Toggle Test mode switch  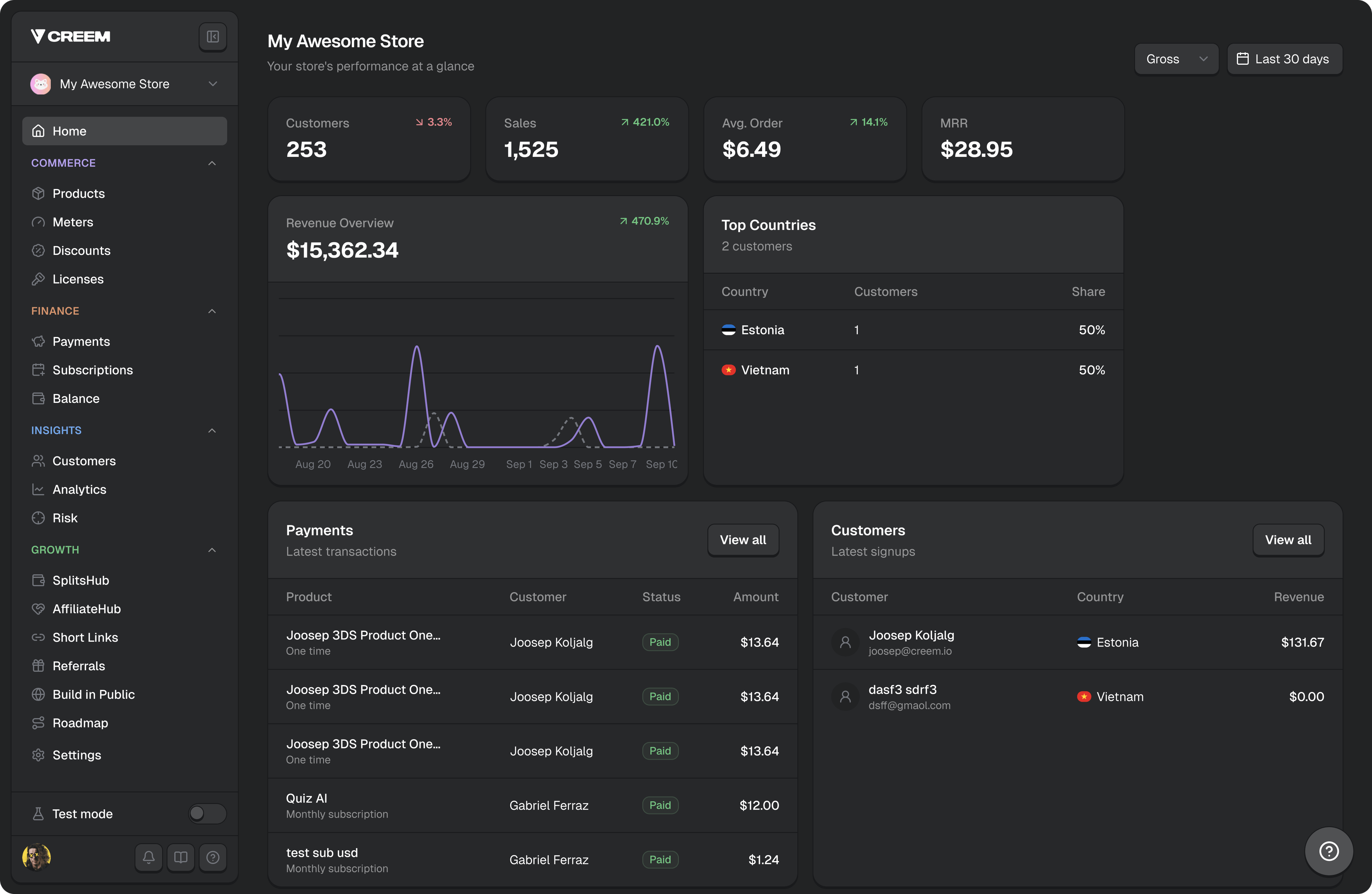(208, 814)
